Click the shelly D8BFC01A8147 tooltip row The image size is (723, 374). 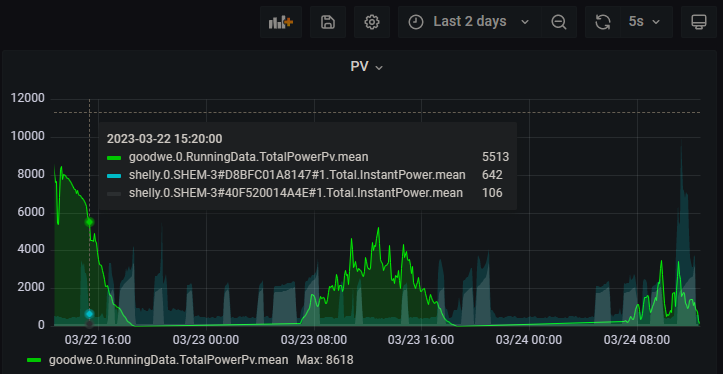pyautogui.click(x=308, y=175)
